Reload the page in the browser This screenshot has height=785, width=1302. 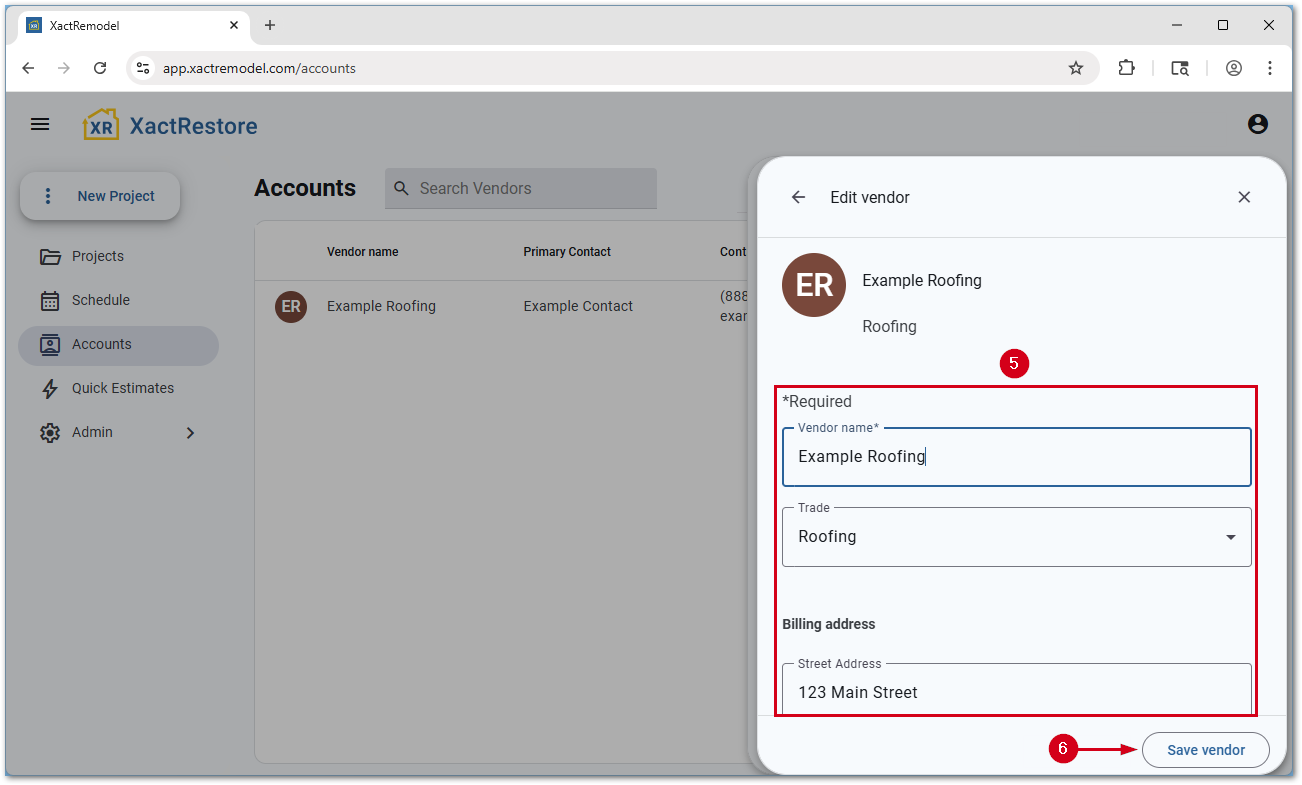pyautogui.click(x=100, y=68)
